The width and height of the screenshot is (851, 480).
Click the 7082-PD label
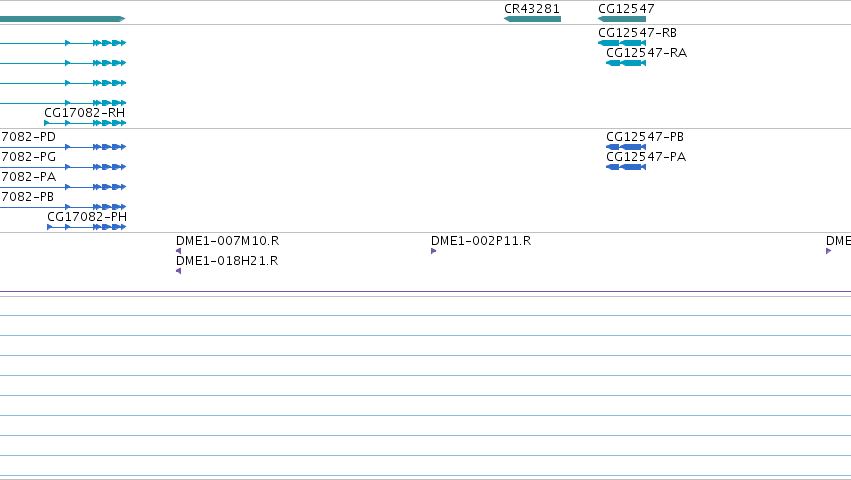[28, 137]
